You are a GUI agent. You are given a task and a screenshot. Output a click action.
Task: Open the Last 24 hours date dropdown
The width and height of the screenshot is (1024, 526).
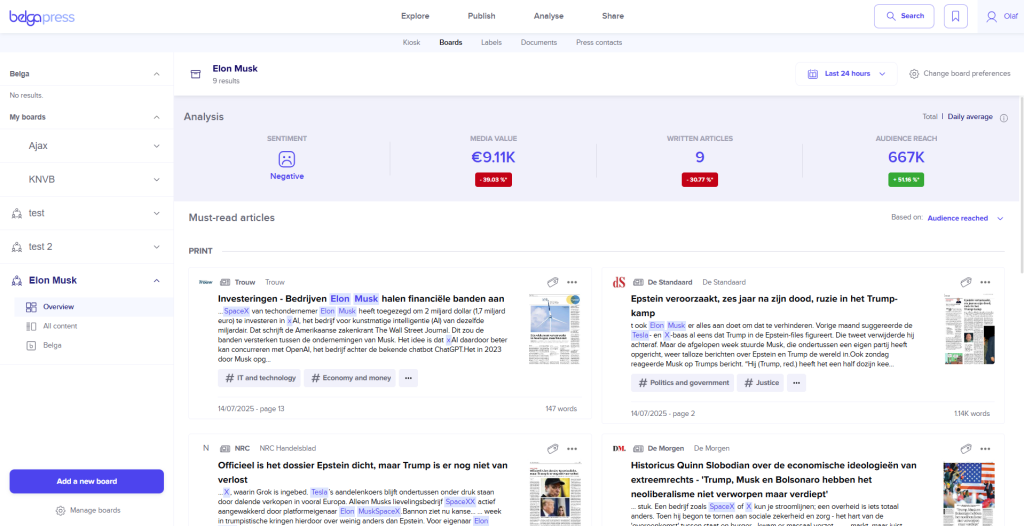pyautogui.click(x=847, y=74)
